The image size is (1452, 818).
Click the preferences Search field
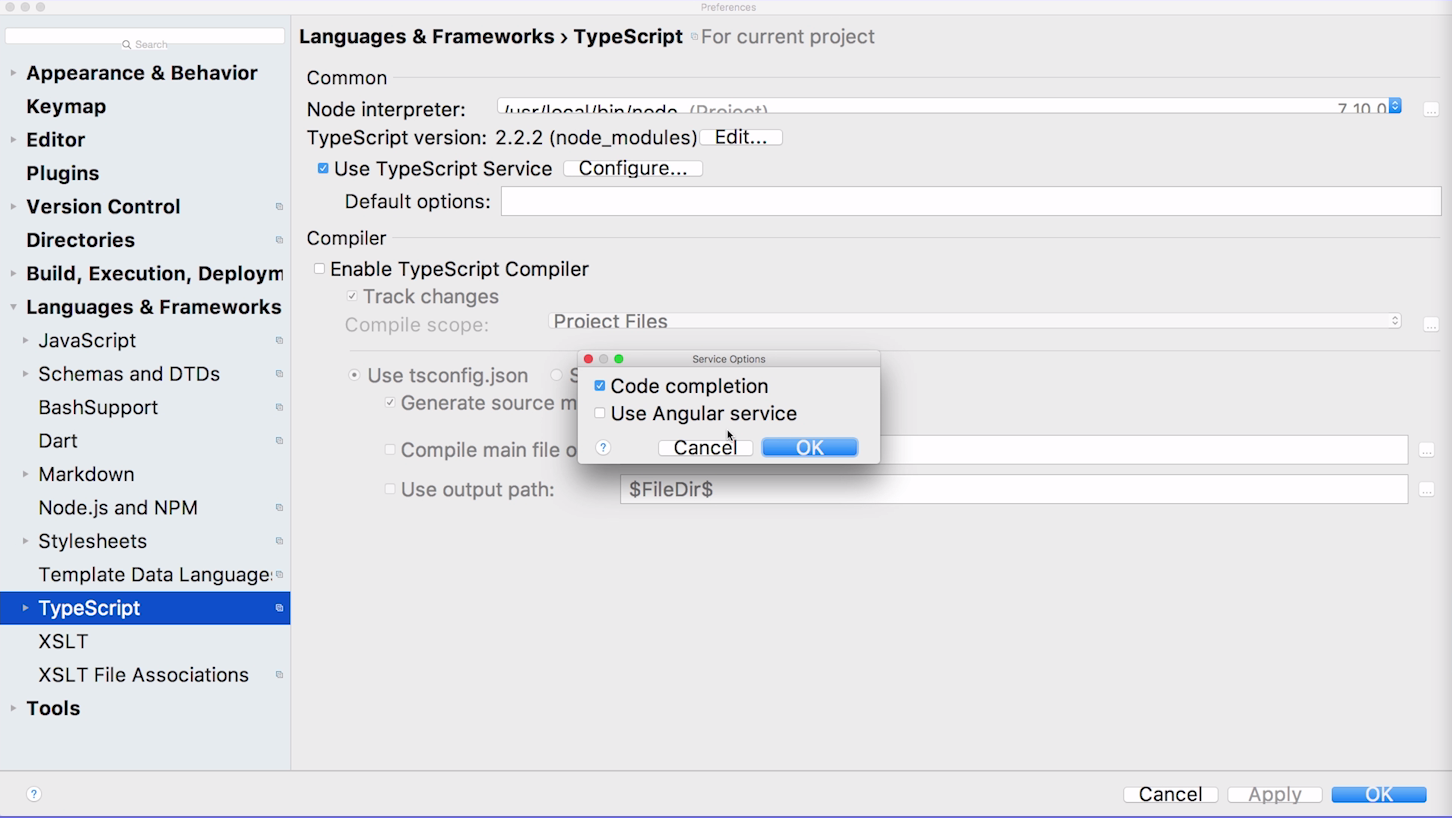click(x=145, y=37)
